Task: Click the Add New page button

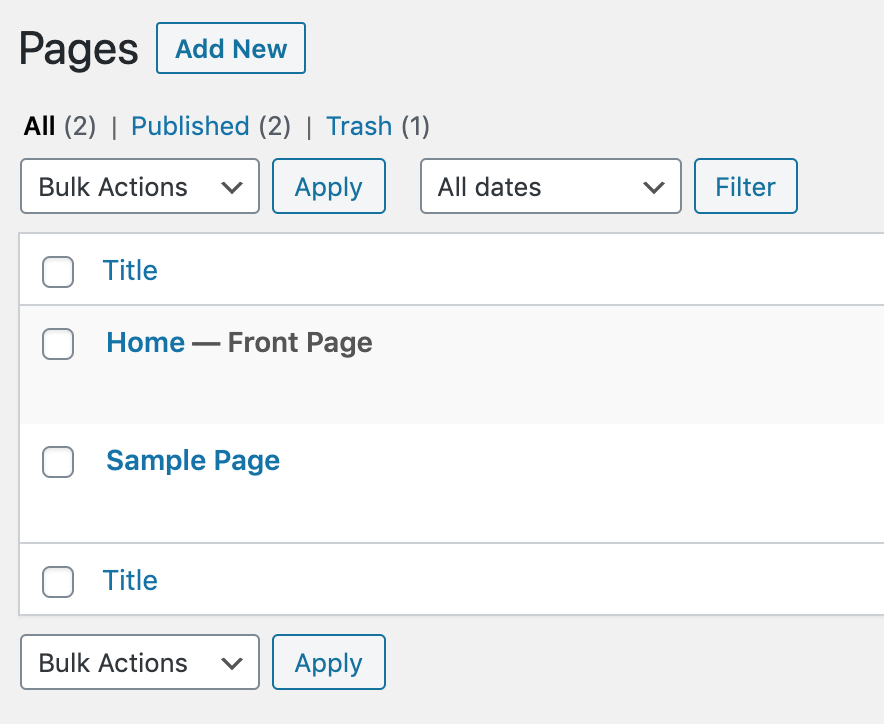Action: click(231, 49)
